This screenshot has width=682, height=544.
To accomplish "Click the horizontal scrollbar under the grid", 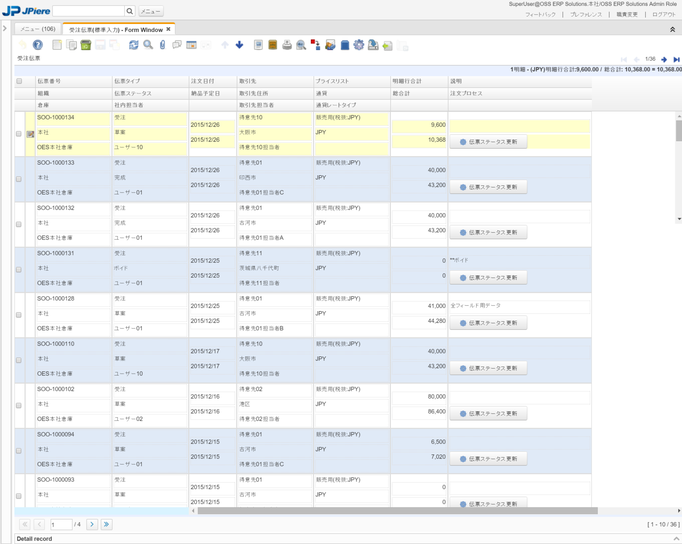I will coord(398,511).
